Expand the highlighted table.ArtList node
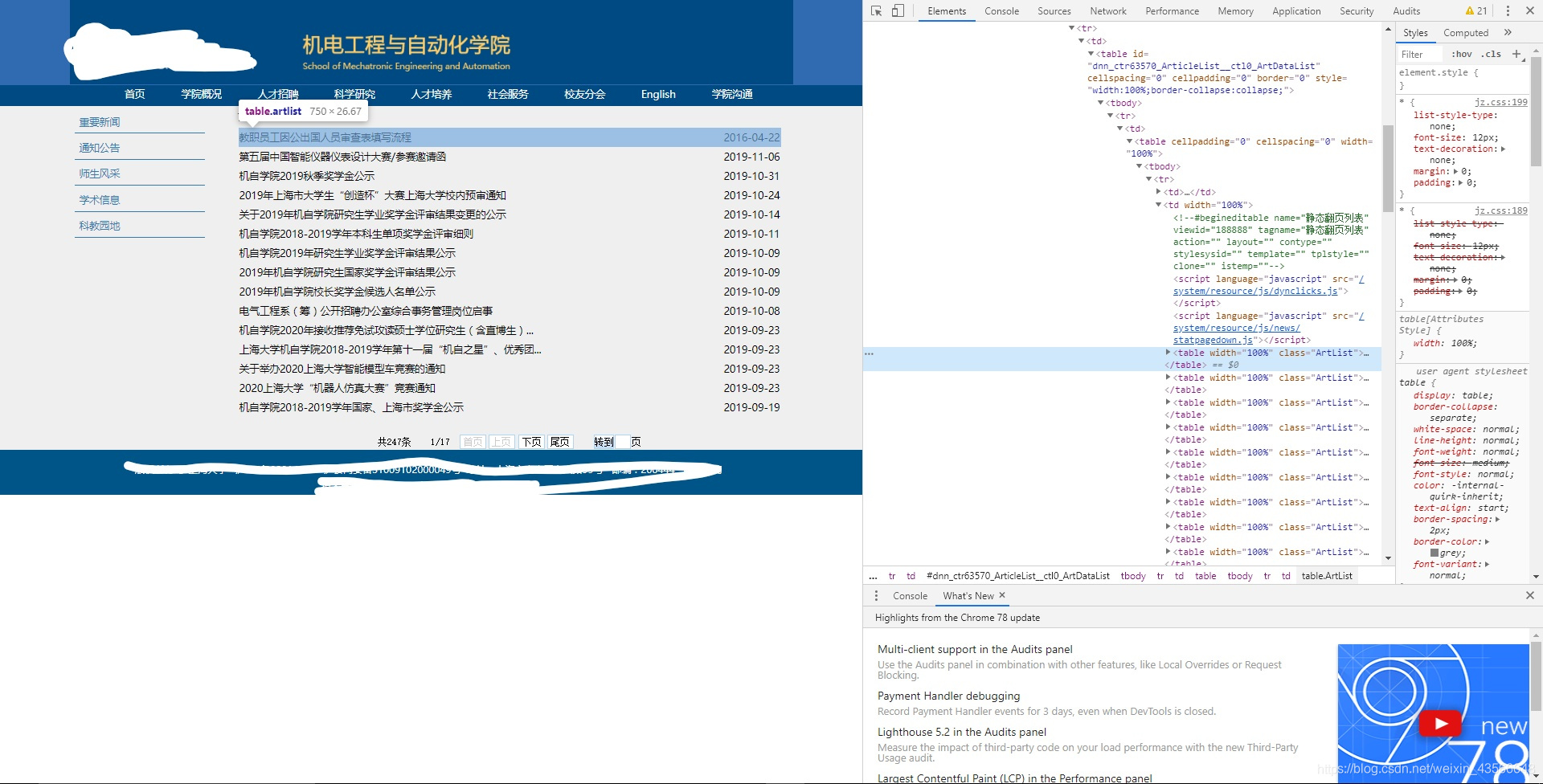The image size is (1543, 784). 1169,353
